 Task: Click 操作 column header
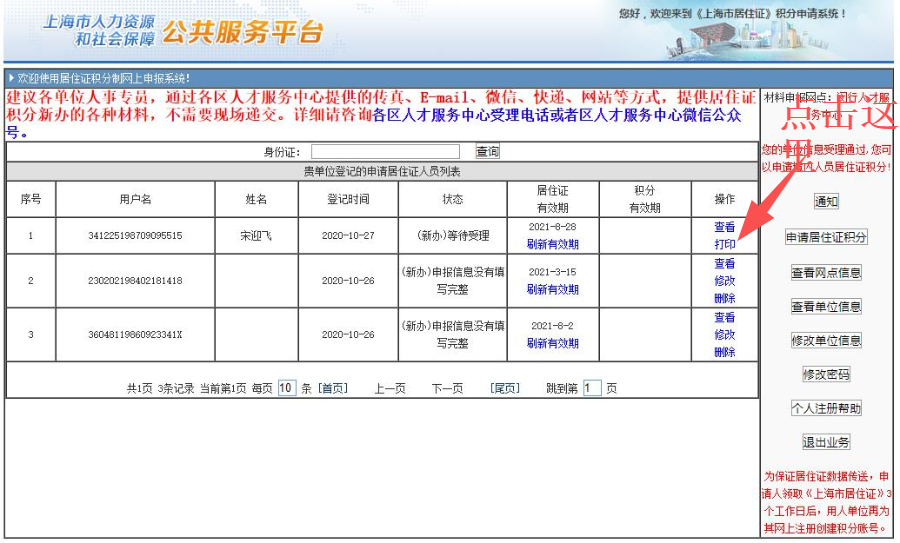tap(724, 199)
